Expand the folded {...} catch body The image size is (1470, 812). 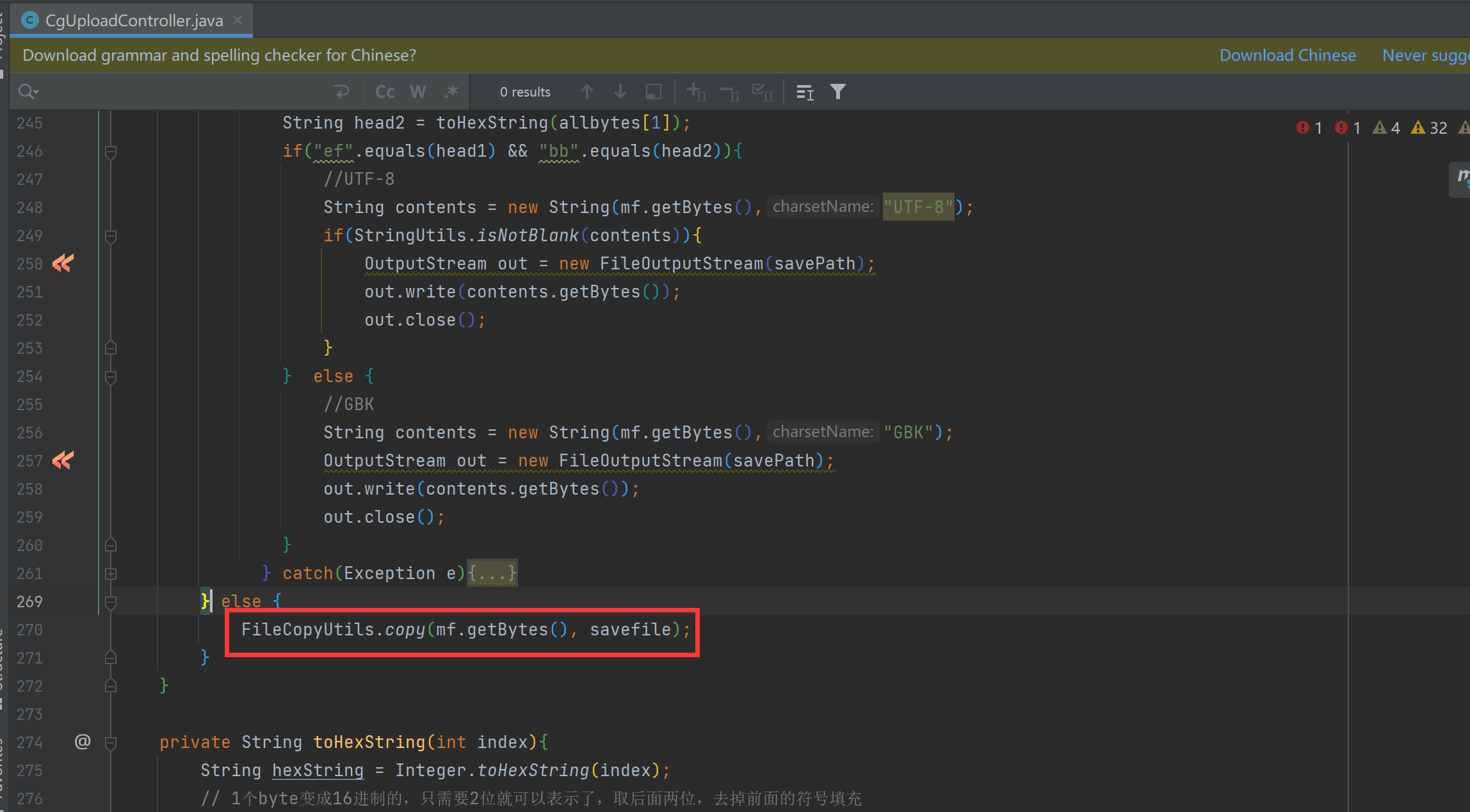pyautogui.click(x=492, y=573)
